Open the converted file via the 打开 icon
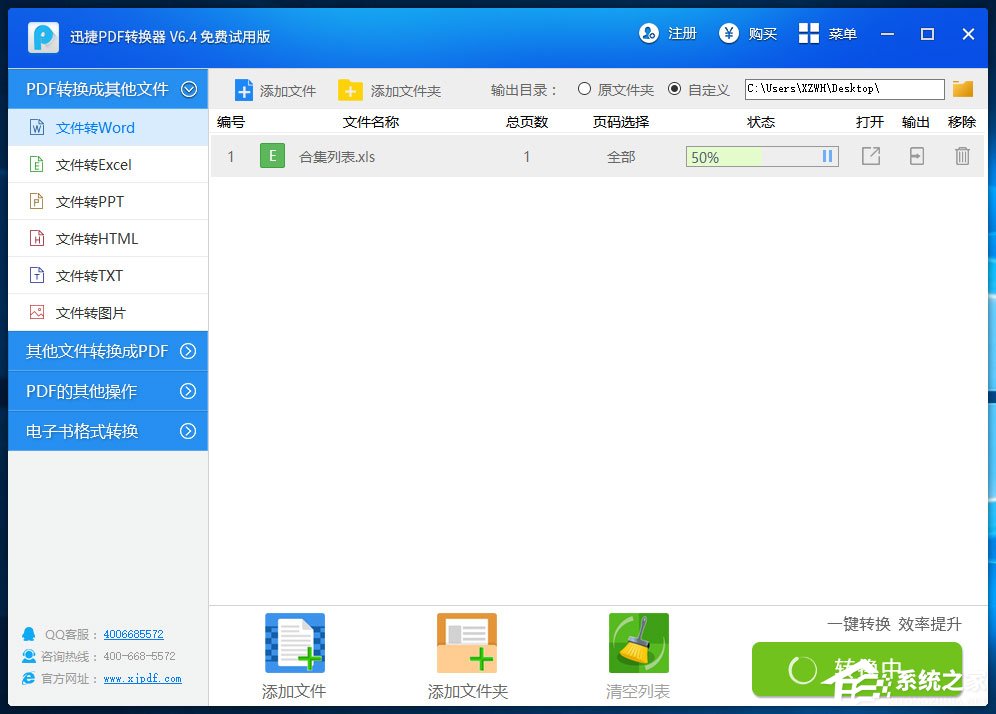The height and width of the screenshot is (714, 996). [x=870, y=156]
